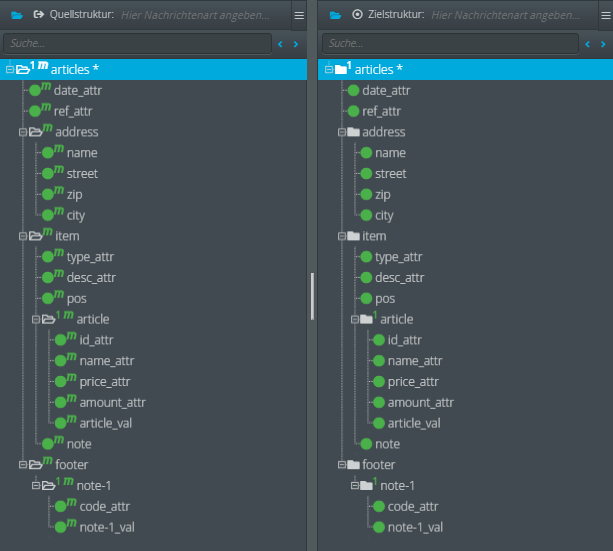613x551 pixels.
Task: Collapse source note-1 node
Action: tap(36, 486)
